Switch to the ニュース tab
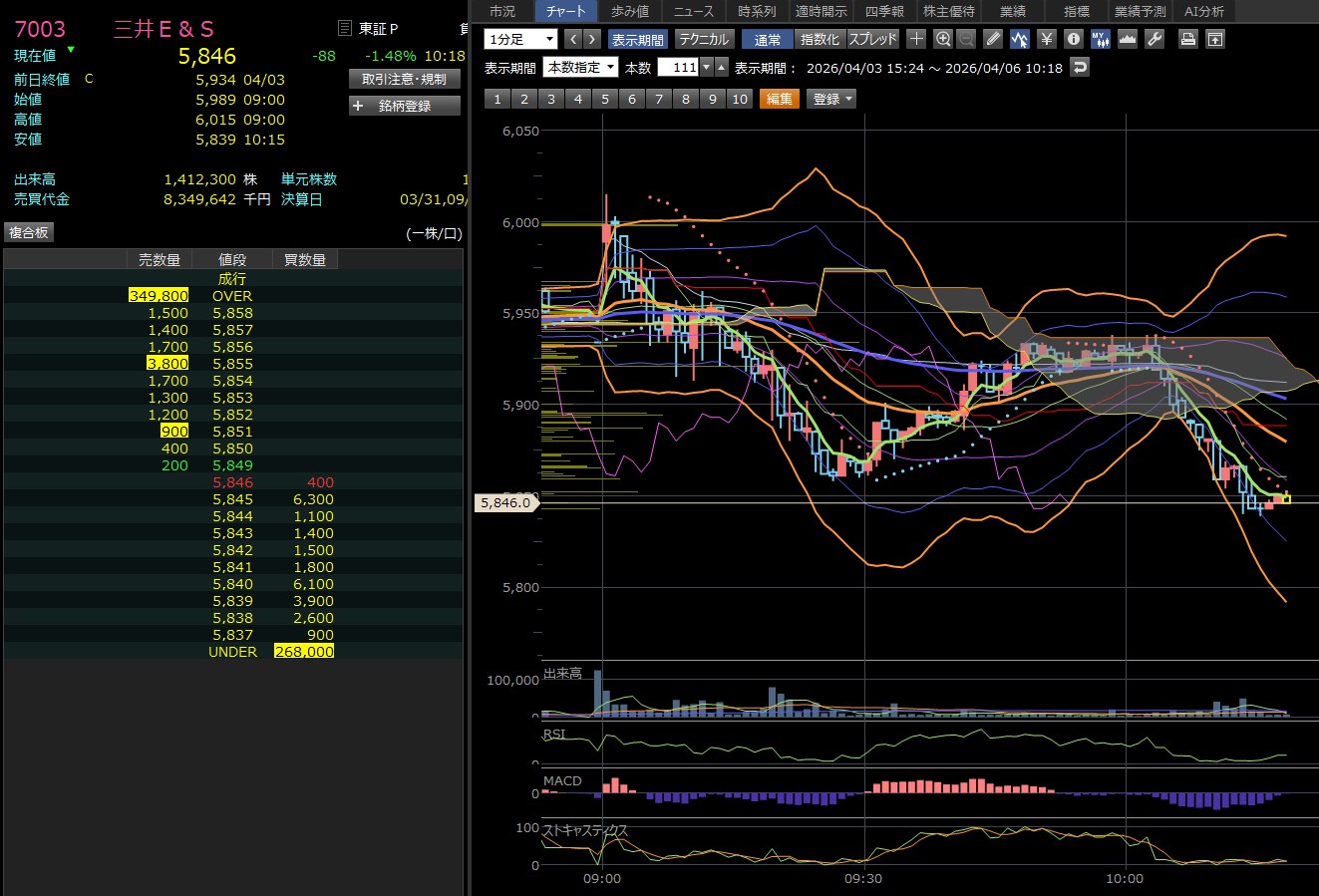Screen dimensions: 1319x896 click(x=693, y=11)
